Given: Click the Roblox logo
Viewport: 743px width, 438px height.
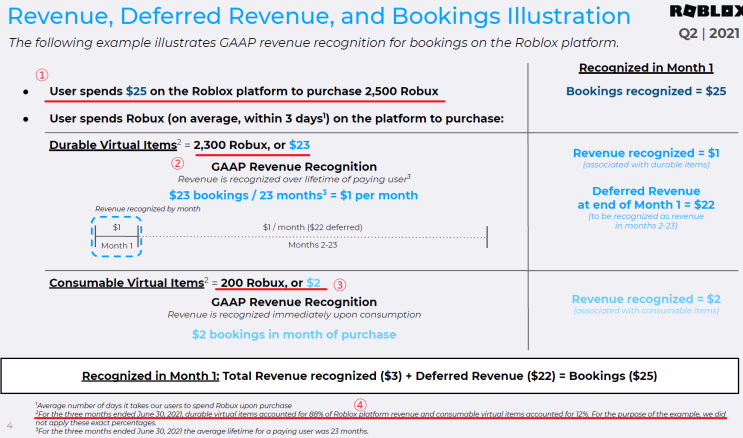Looking at the screenshot, I should tap(706, 11).
